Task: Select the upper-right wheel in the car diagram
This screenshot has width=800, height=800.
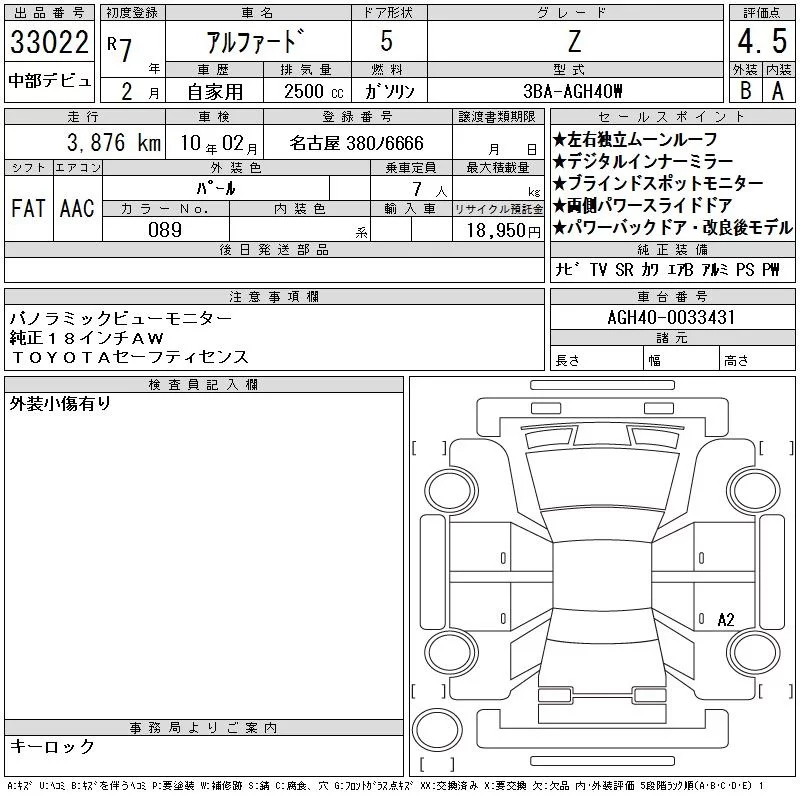Action: (x=750, y=490)
